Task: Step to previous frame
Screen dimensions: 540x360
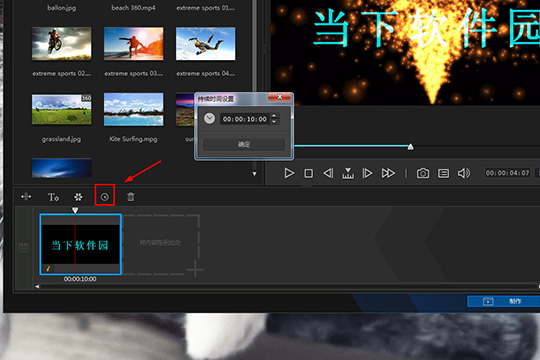Action: click(x=328, y=173)
